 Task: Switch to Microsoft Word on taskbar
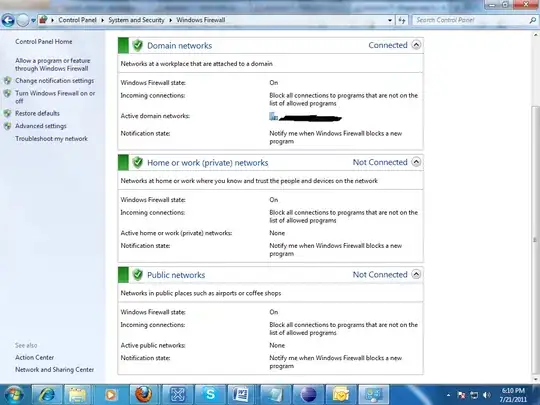click(241, 395)
